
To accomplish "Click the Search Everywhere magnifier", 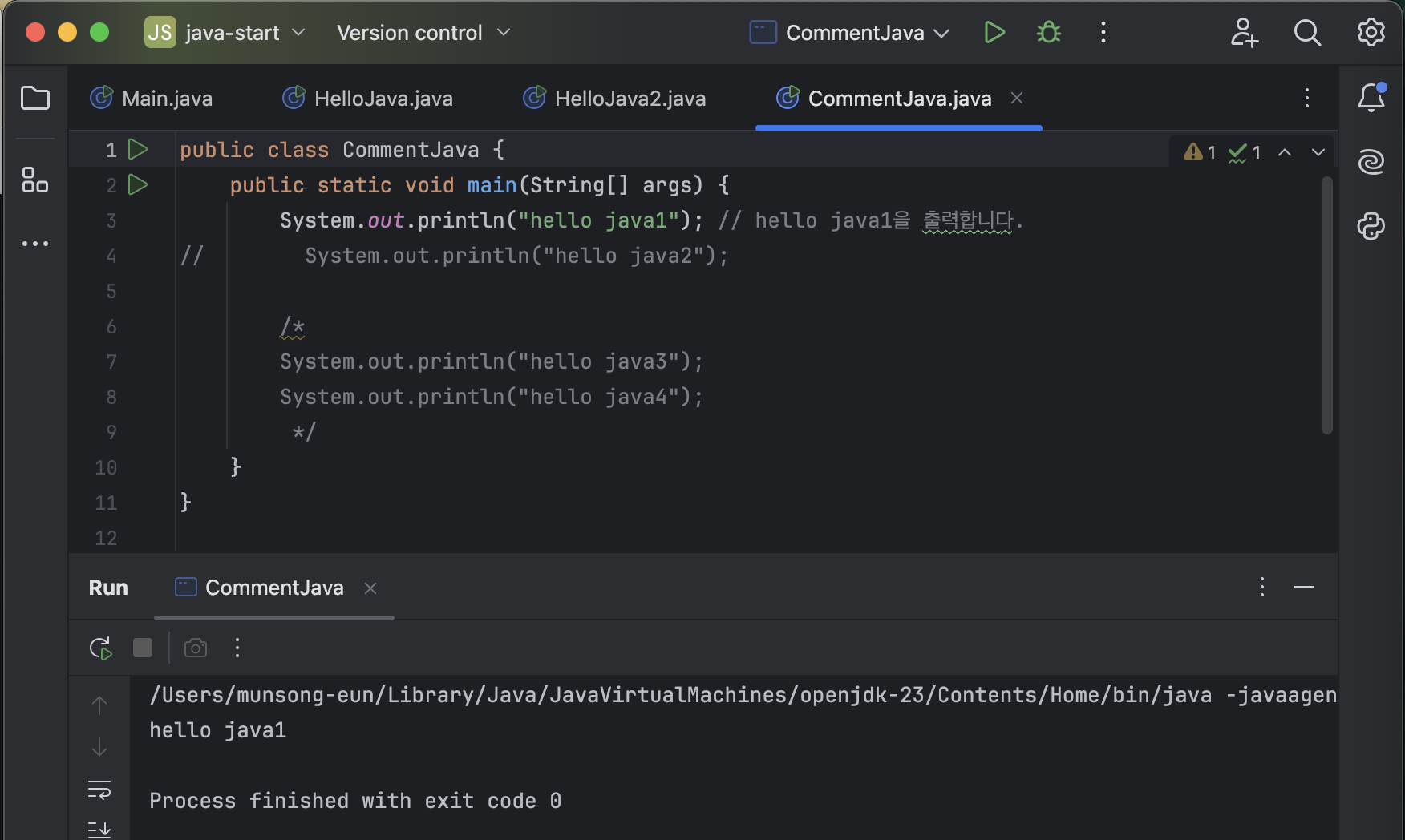I will (1307, 33).
